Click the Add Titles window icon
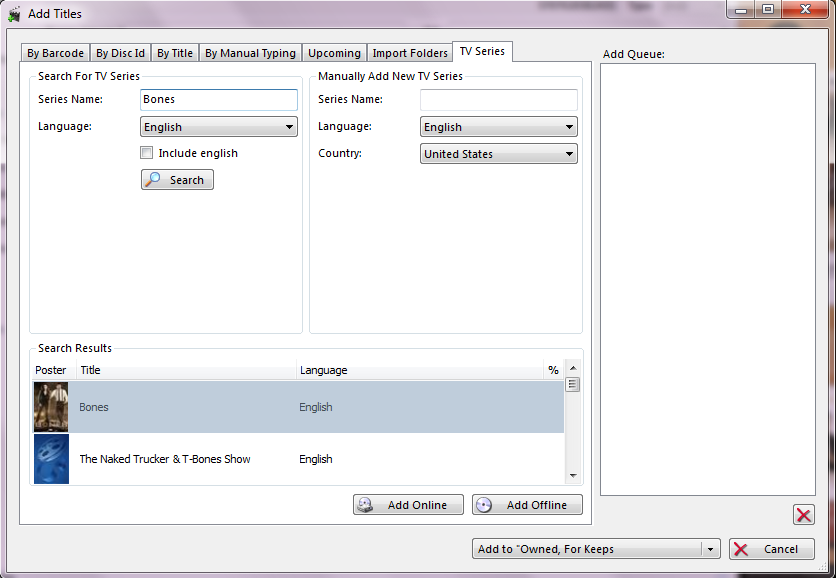The image size is (836, 578). click(14, 14)
